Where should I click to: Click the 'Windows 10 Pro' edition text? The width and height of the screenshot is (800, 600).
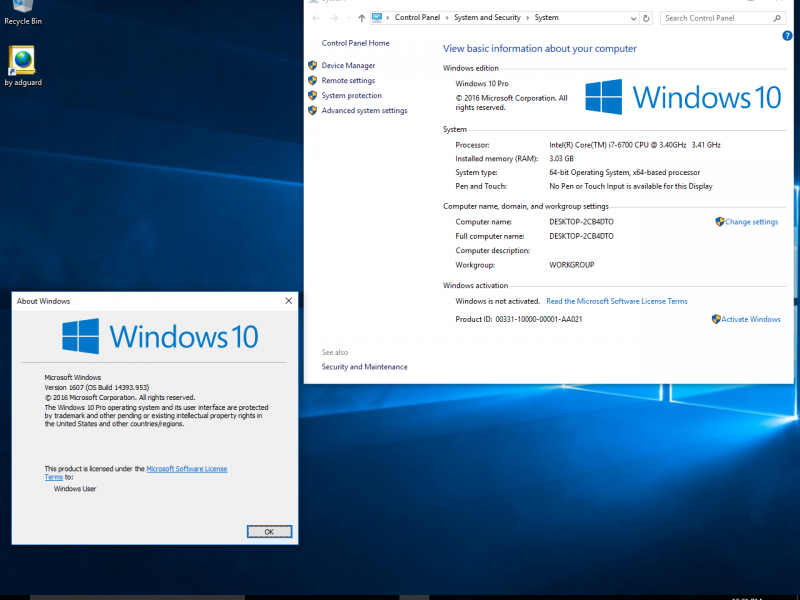pyautogui.click(x=482, y=83)
